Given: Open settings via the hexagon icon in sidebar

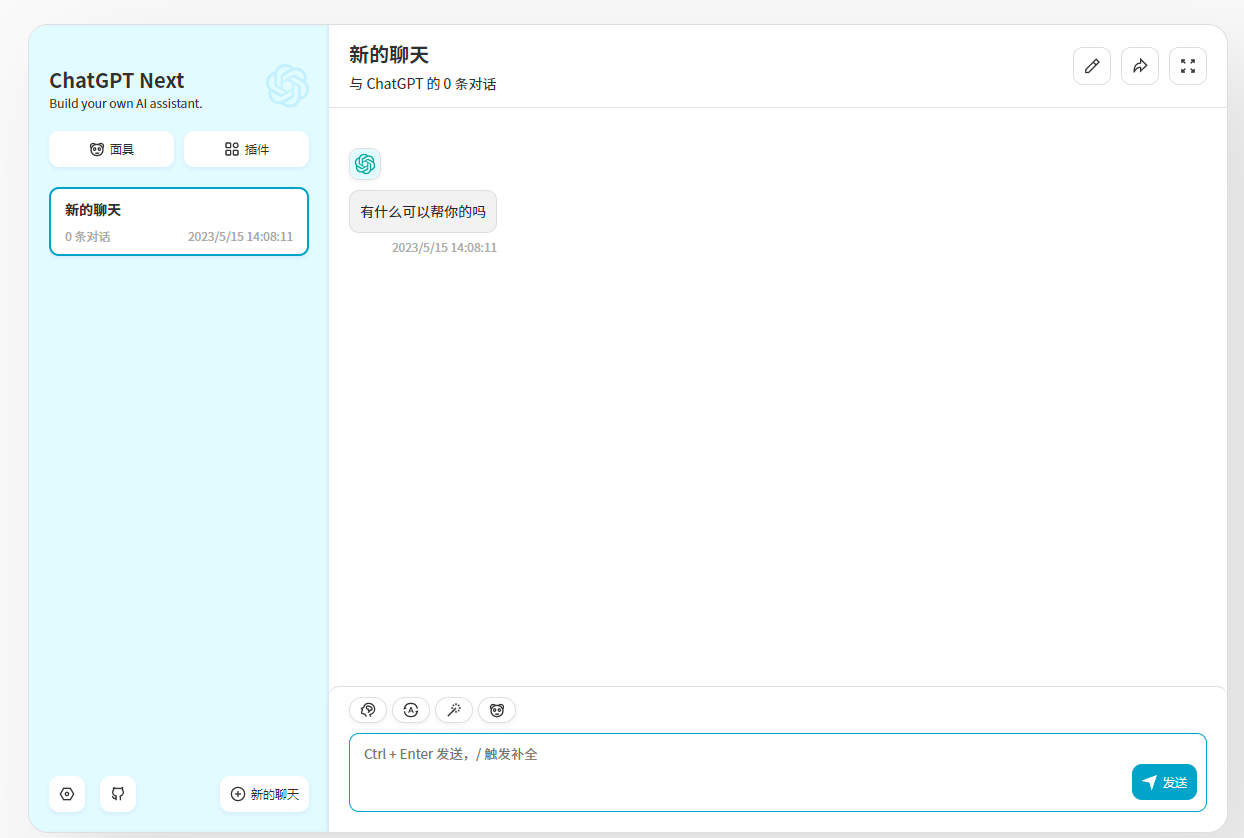Looking at the screenshot, I should point(67,794).
